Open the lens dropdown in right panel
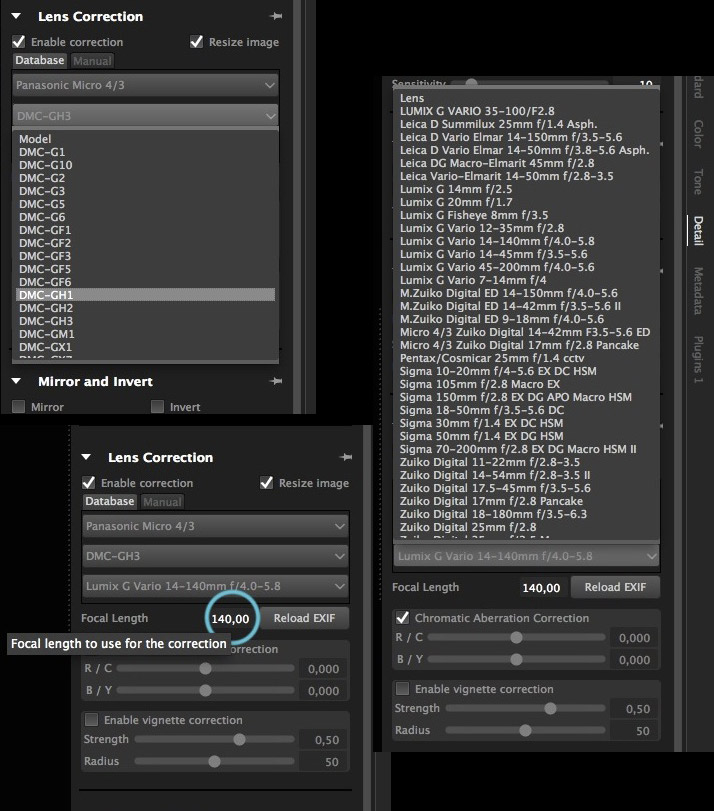This screenshot has width=714, height=811. [x=526, y=557]
